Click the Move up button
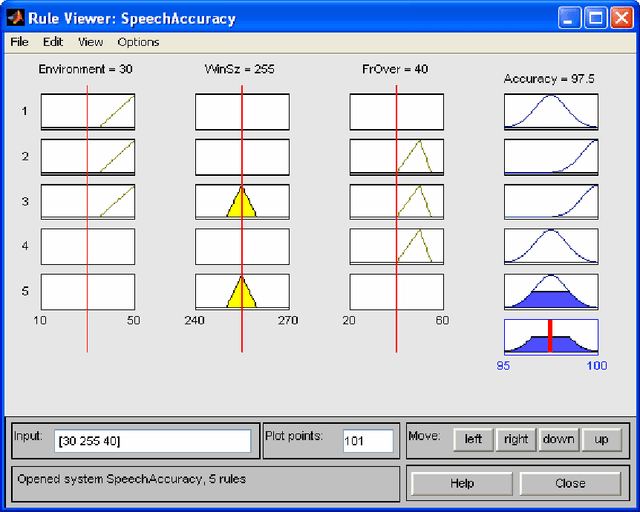 (x=602, y=439)
